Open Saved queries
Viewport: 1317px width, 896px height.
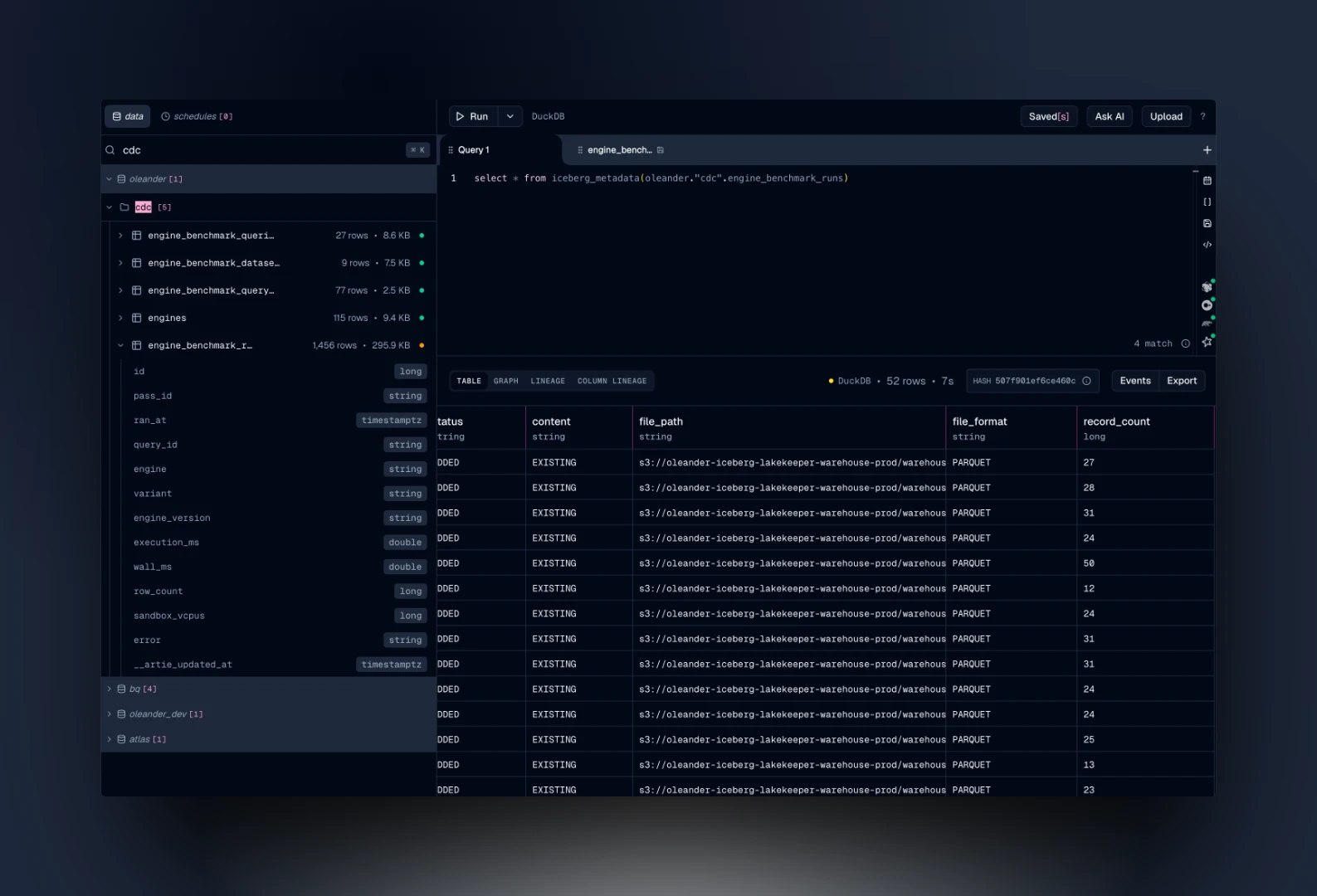[1049, 117]
